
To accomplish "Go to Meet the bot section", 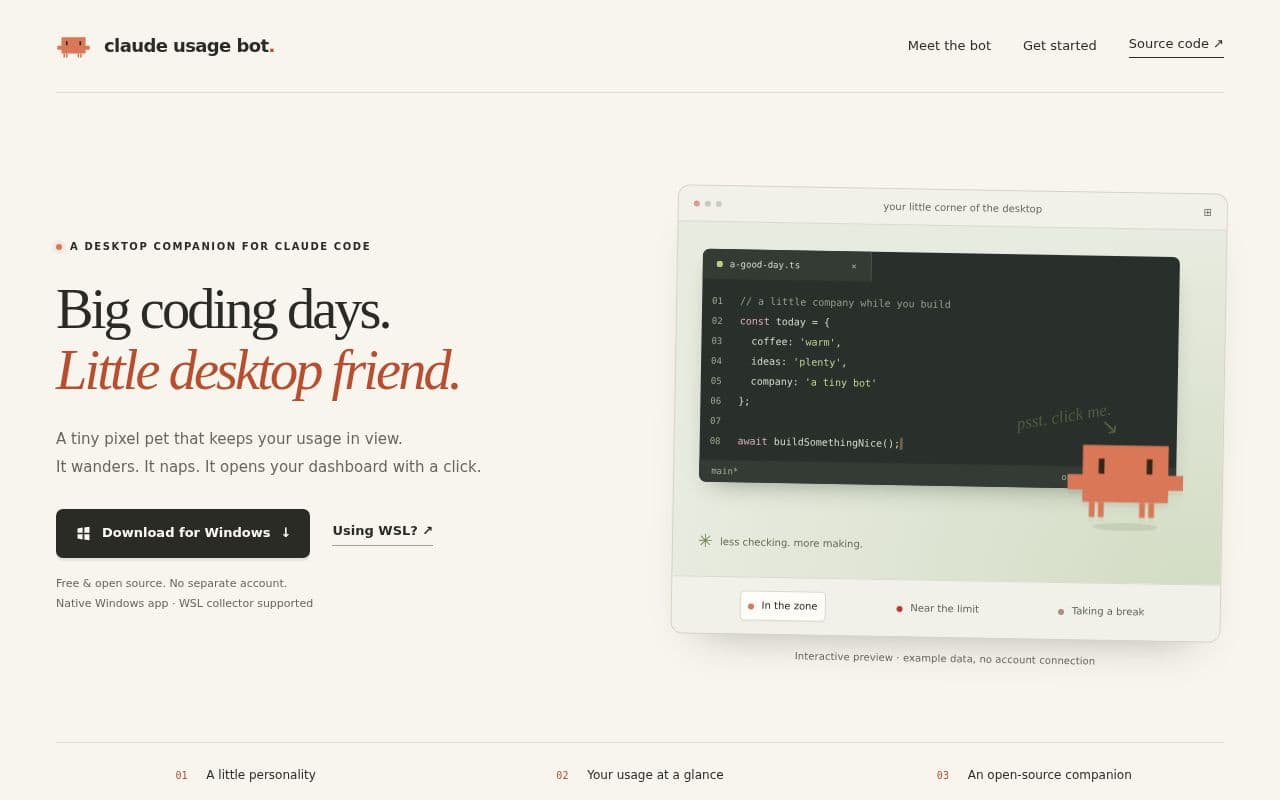I will (949, 45).
